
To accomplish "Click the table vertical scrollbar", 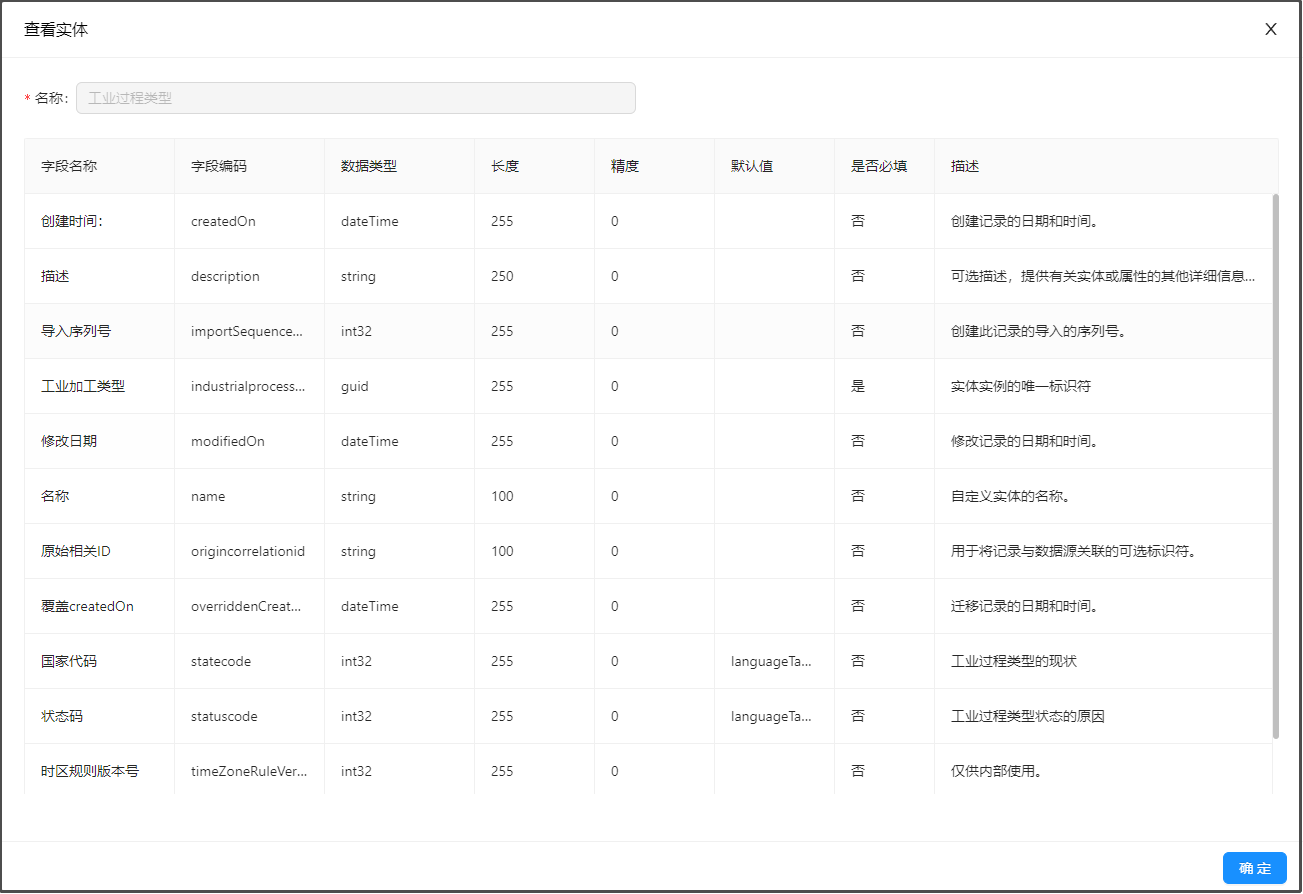I will click(x=1275, y=465).
